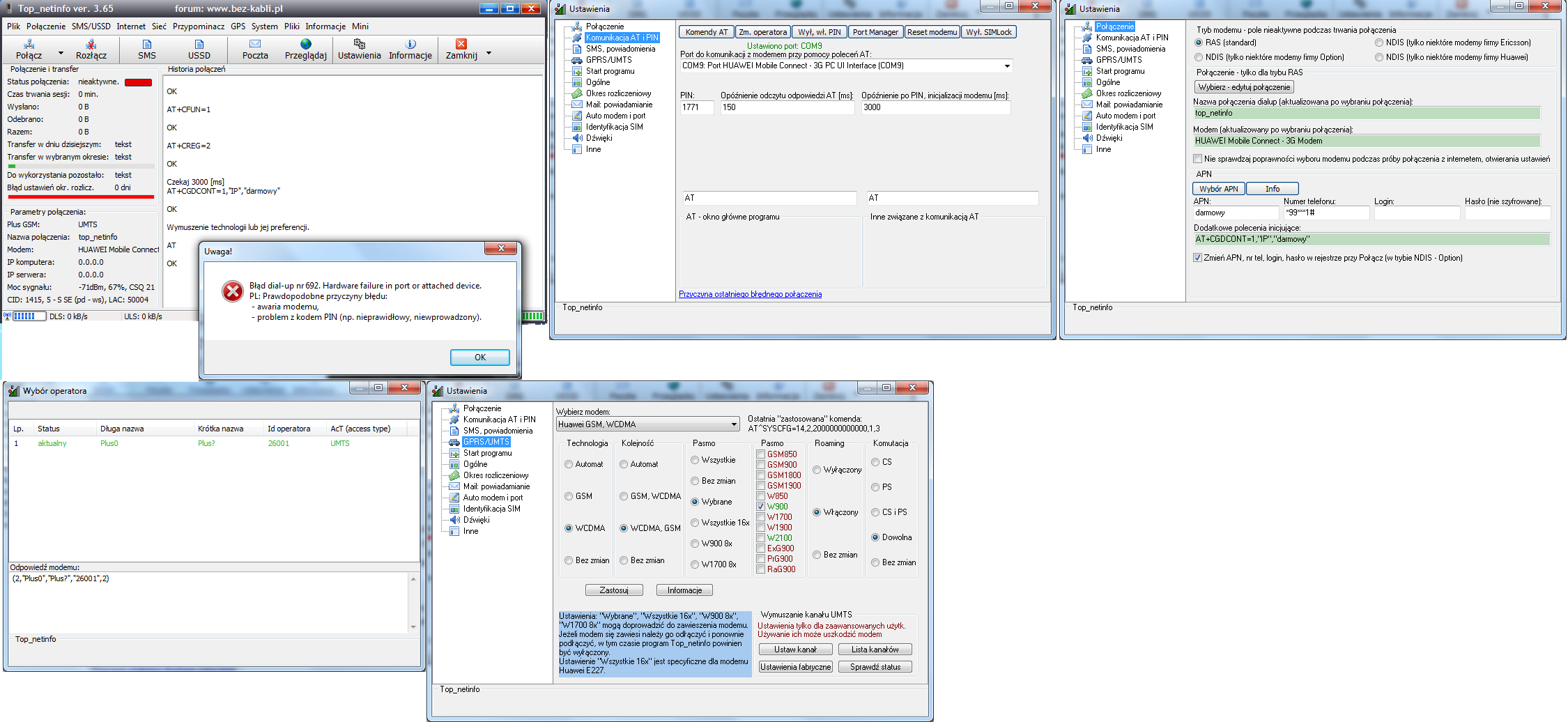
Task: Select the GSM technology radio button
Action: pyautogui.click(x=569, y=496)
